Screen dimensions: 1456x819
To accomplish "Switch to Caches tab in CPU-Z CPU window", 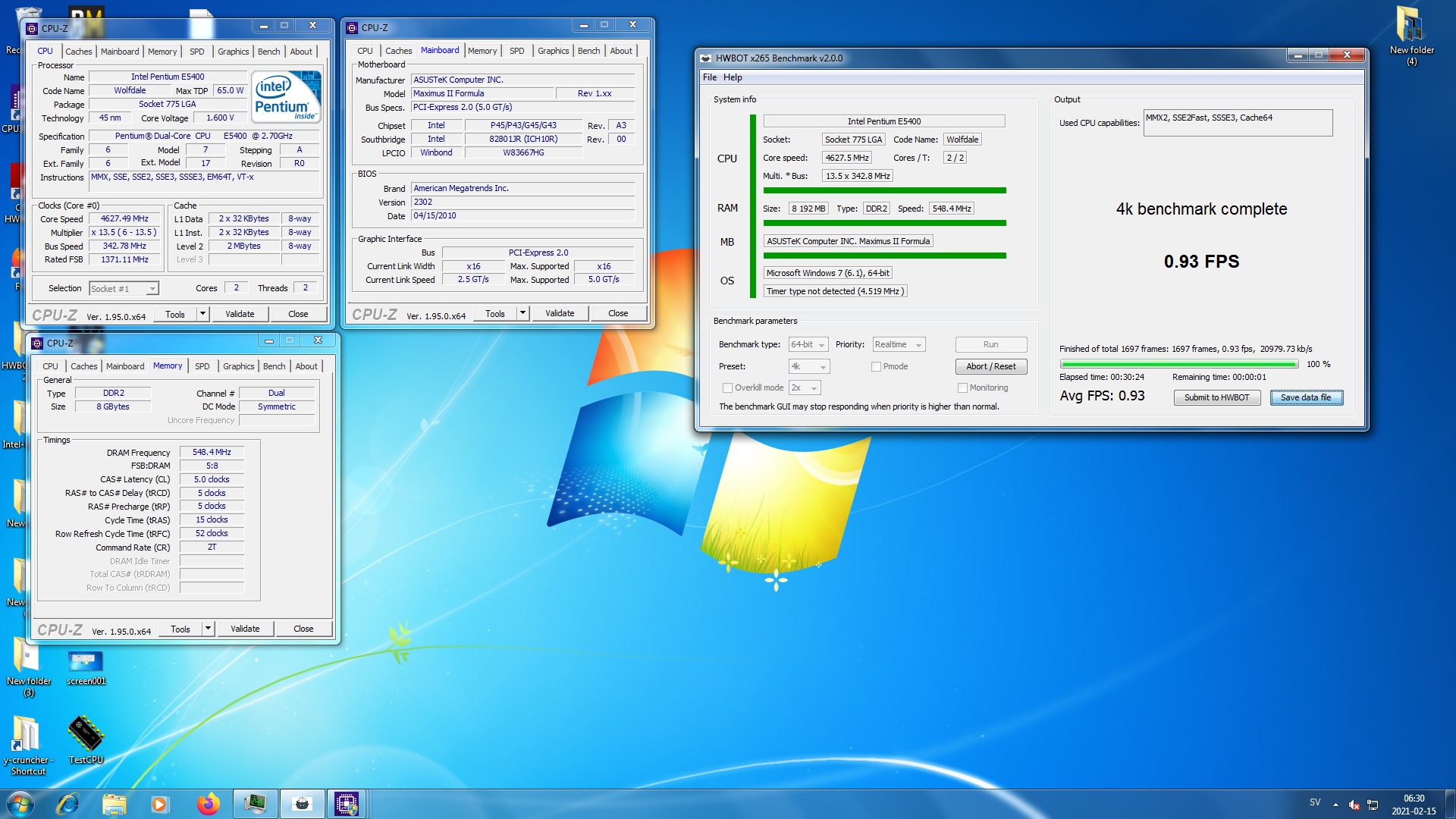I will (78, 52).
